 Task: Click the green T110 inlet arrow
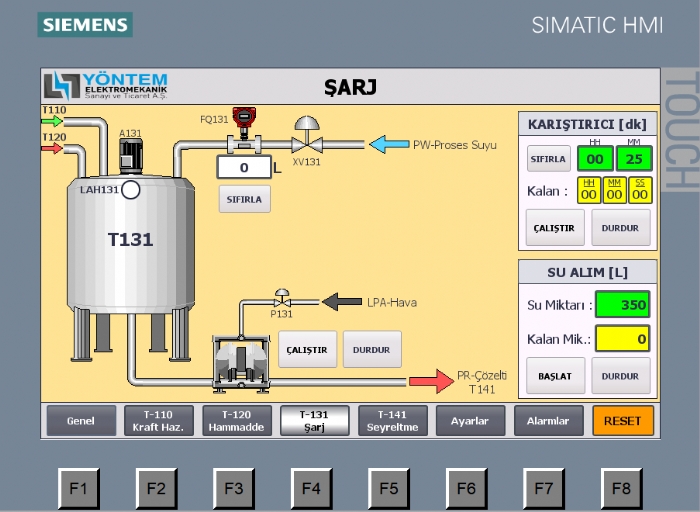click(52, 121)
